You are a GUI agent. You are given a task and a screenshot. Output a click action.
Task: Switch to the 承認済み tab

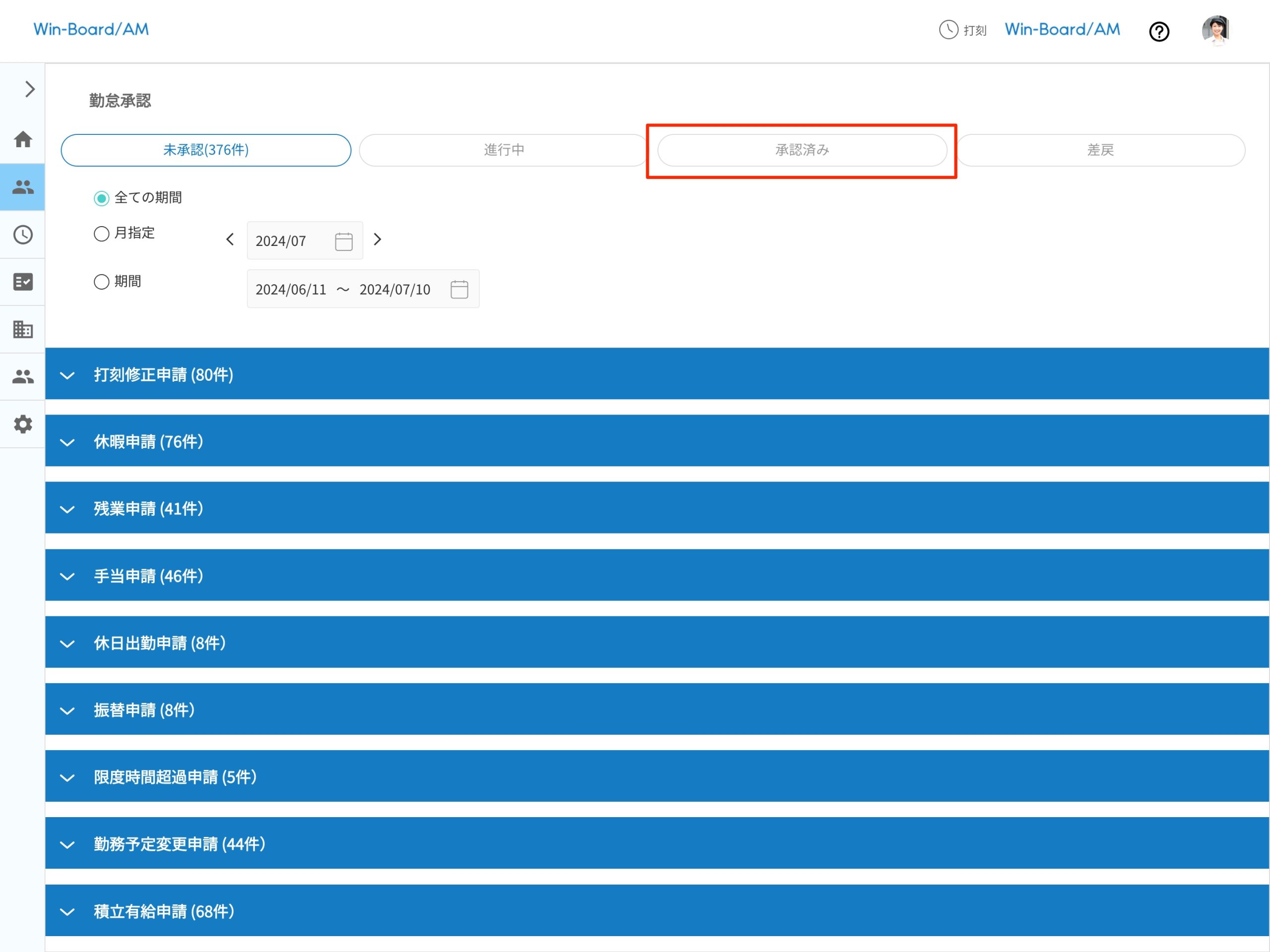802,150
